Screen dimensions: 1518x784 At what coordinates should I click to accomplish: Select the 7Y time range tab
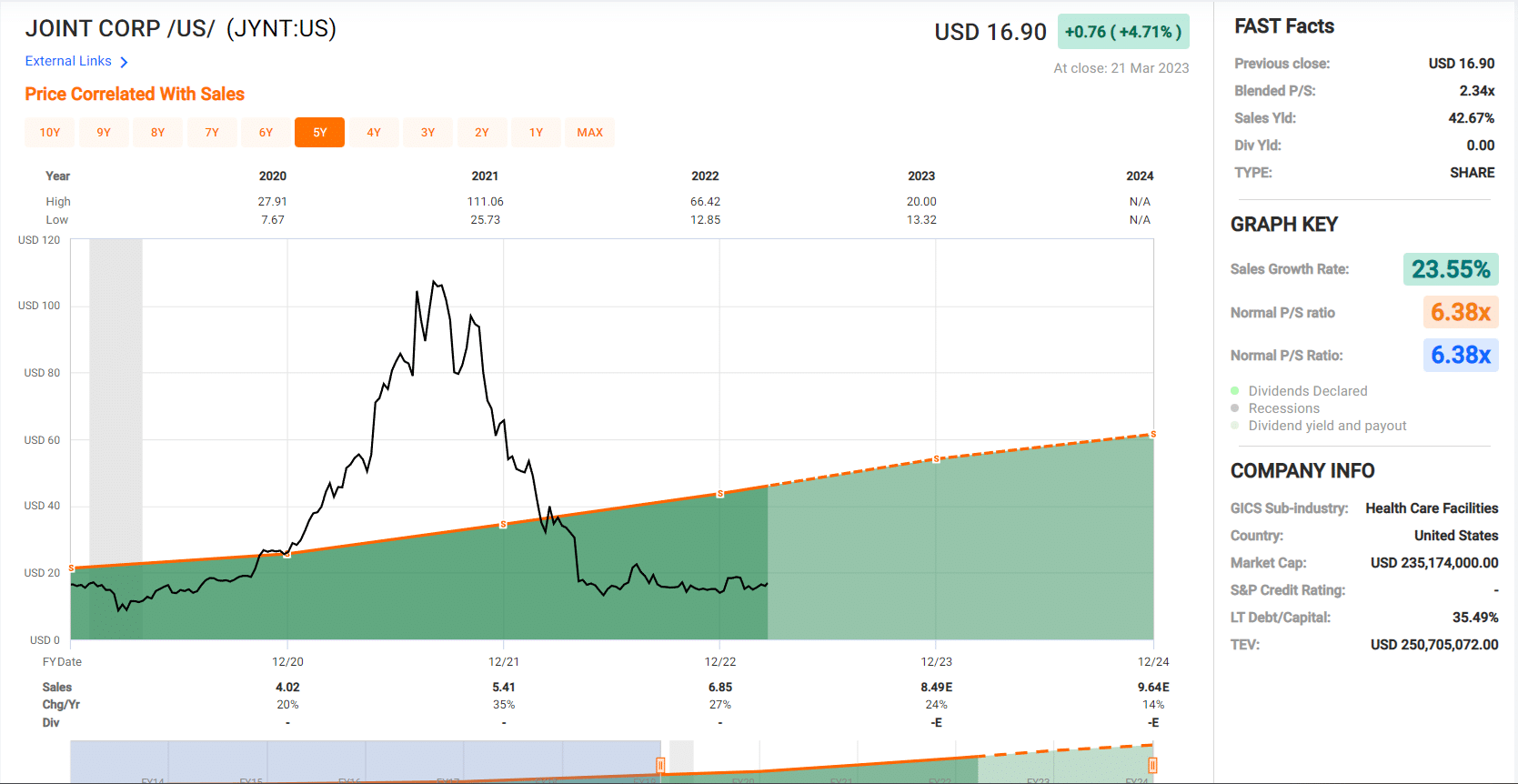(x=212, y=133)
